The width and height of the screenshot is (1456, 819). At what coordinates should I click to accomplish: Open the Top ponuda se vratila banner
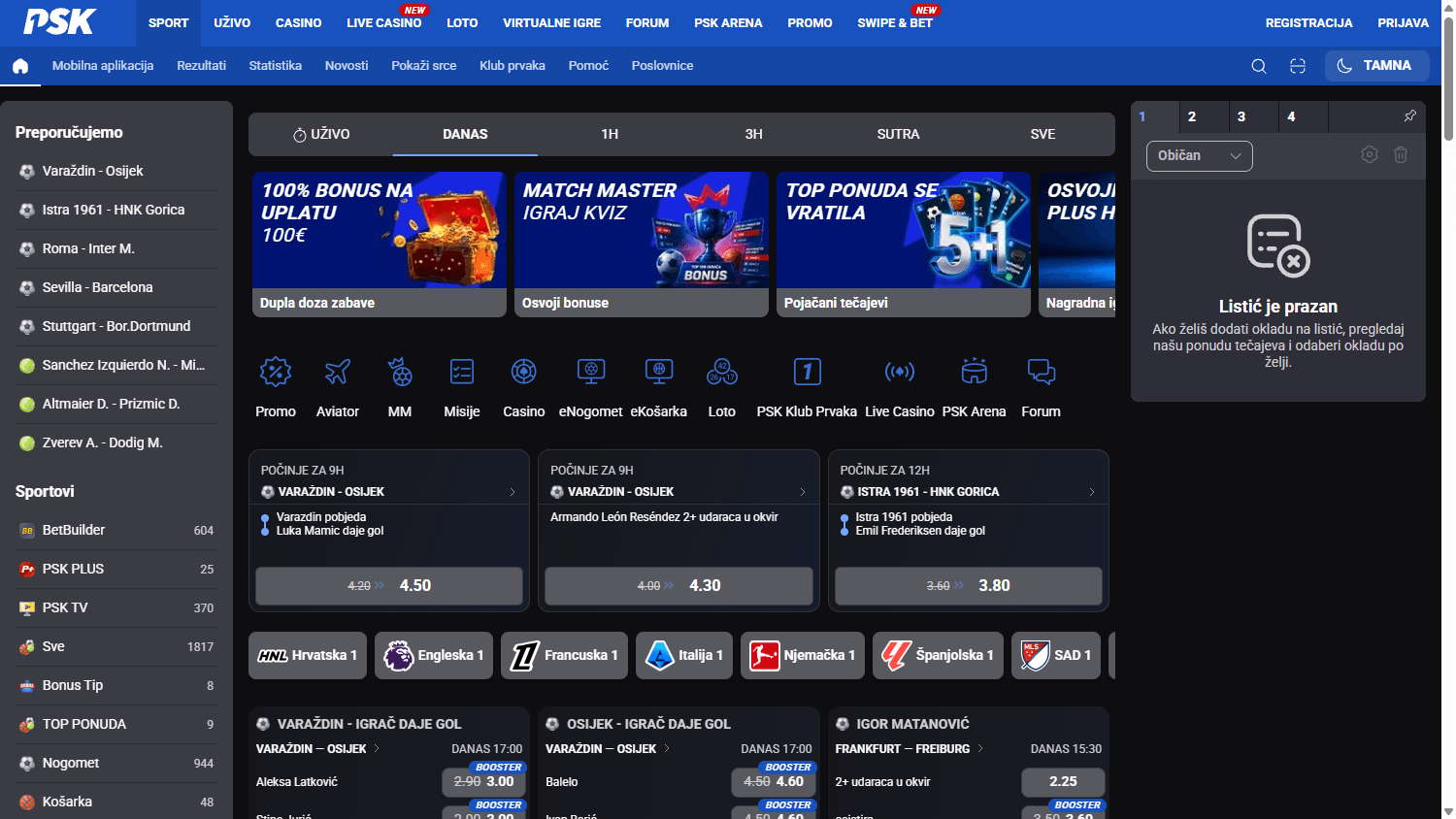pyautogui.click(x=904, y=245)
